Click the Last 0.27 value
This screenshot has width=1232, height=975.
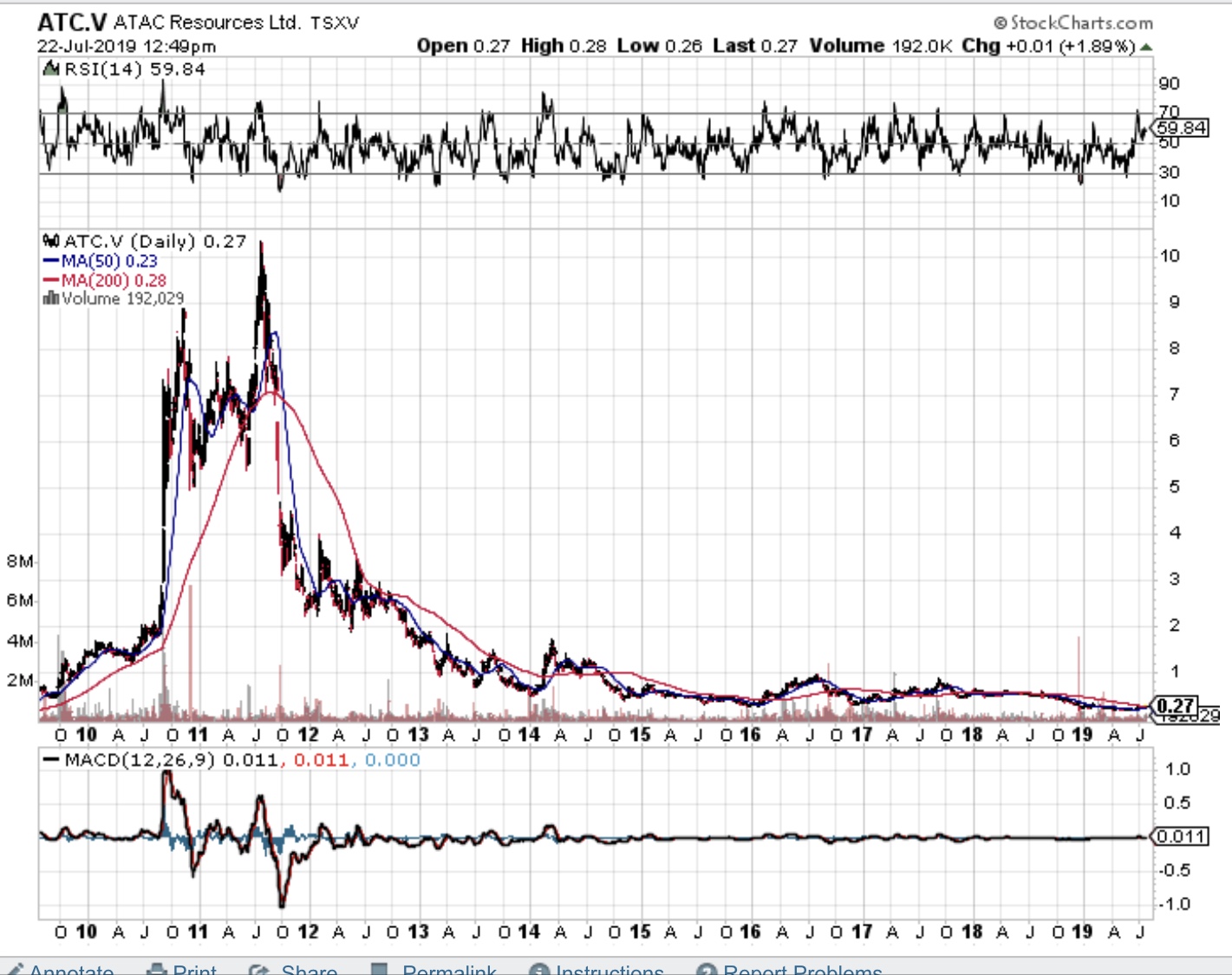[755, 46]
